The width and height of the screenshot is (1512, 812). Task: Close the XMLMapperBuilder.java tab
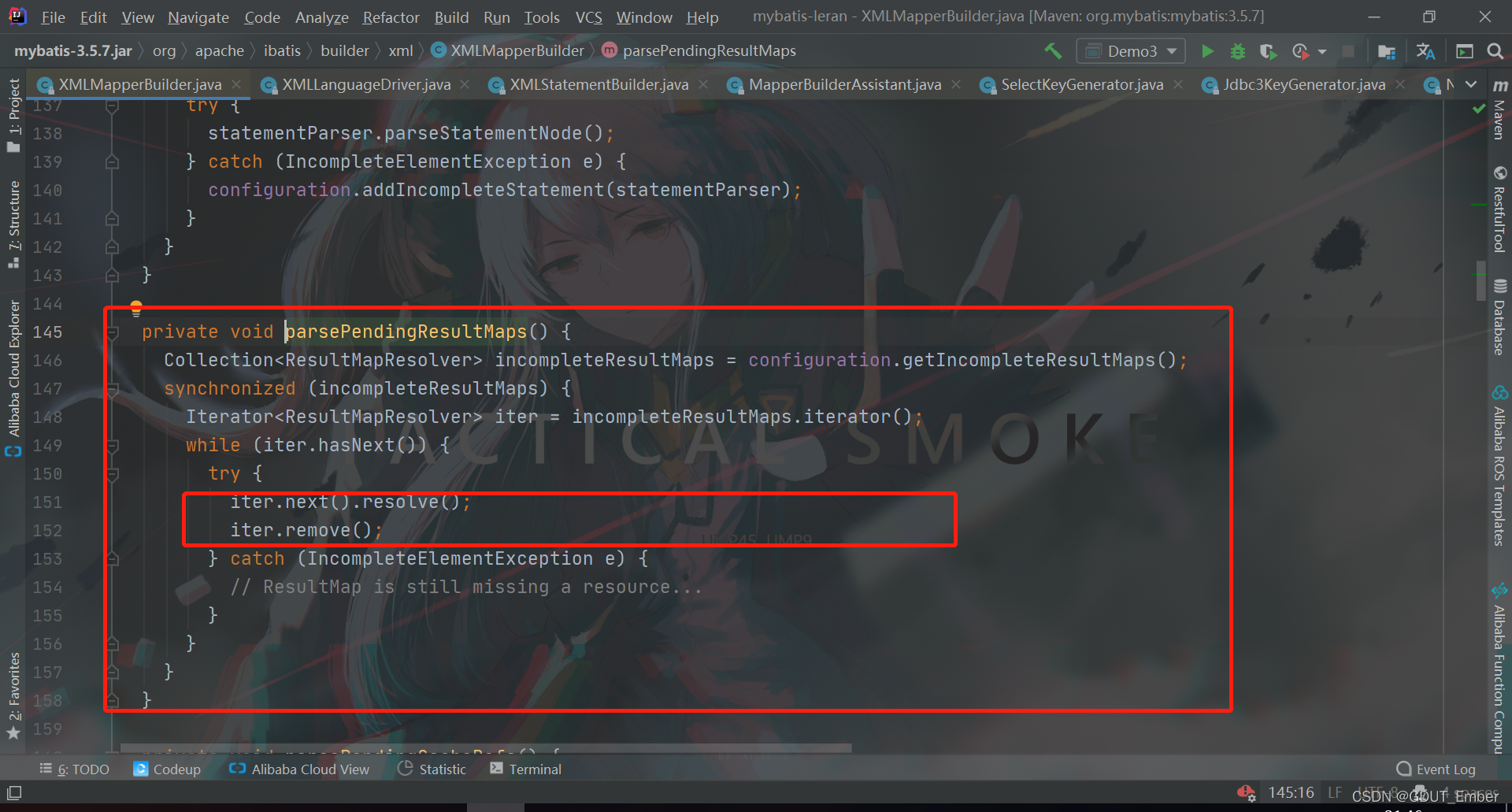point(236,84)
